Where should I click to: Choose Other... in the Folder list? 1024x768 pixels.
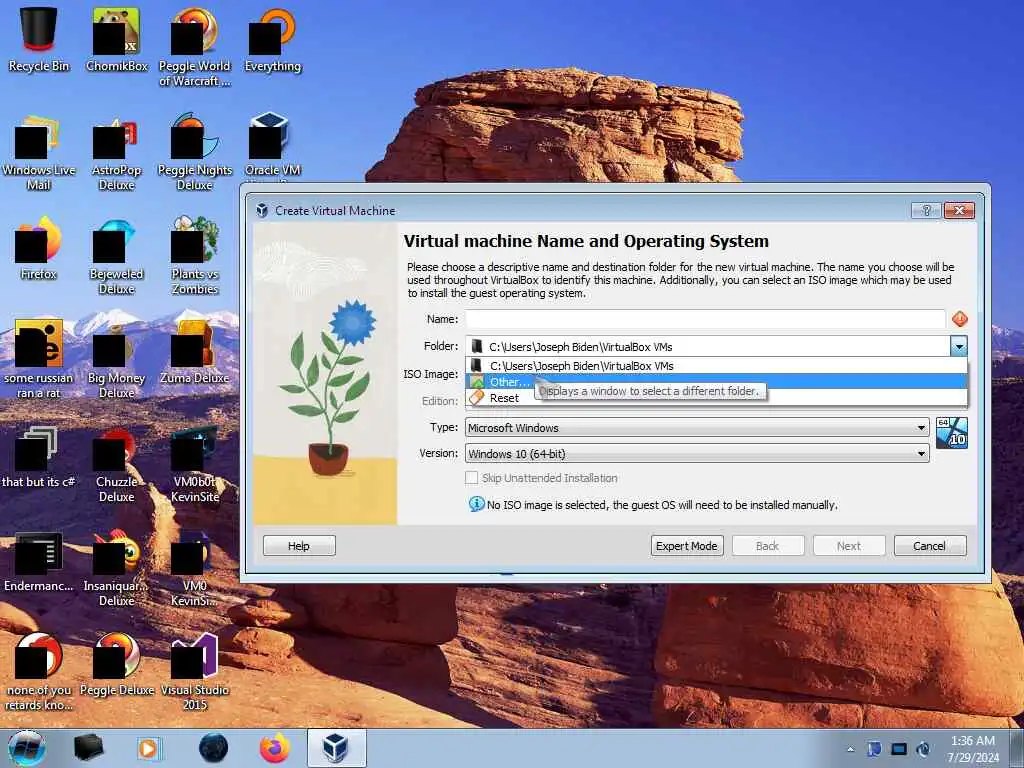point(716,381)
